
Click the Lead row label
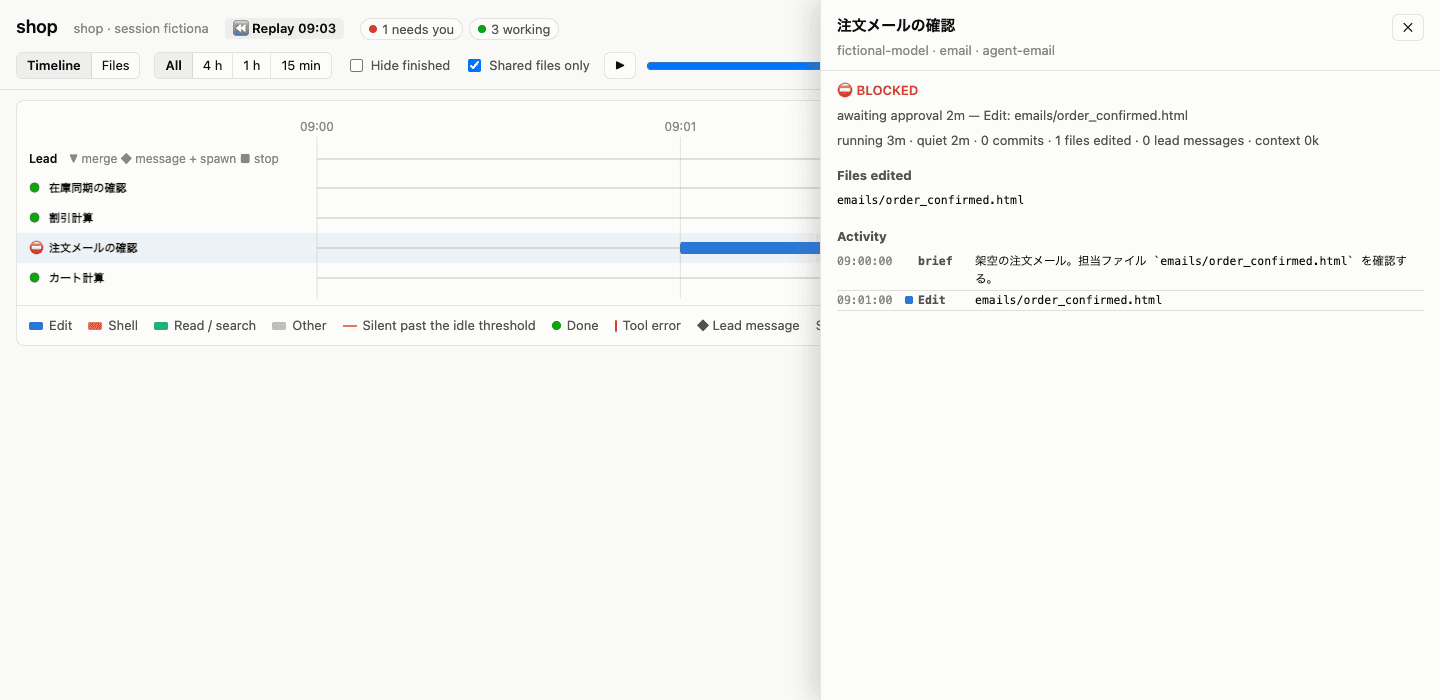(x=43, y=159)
